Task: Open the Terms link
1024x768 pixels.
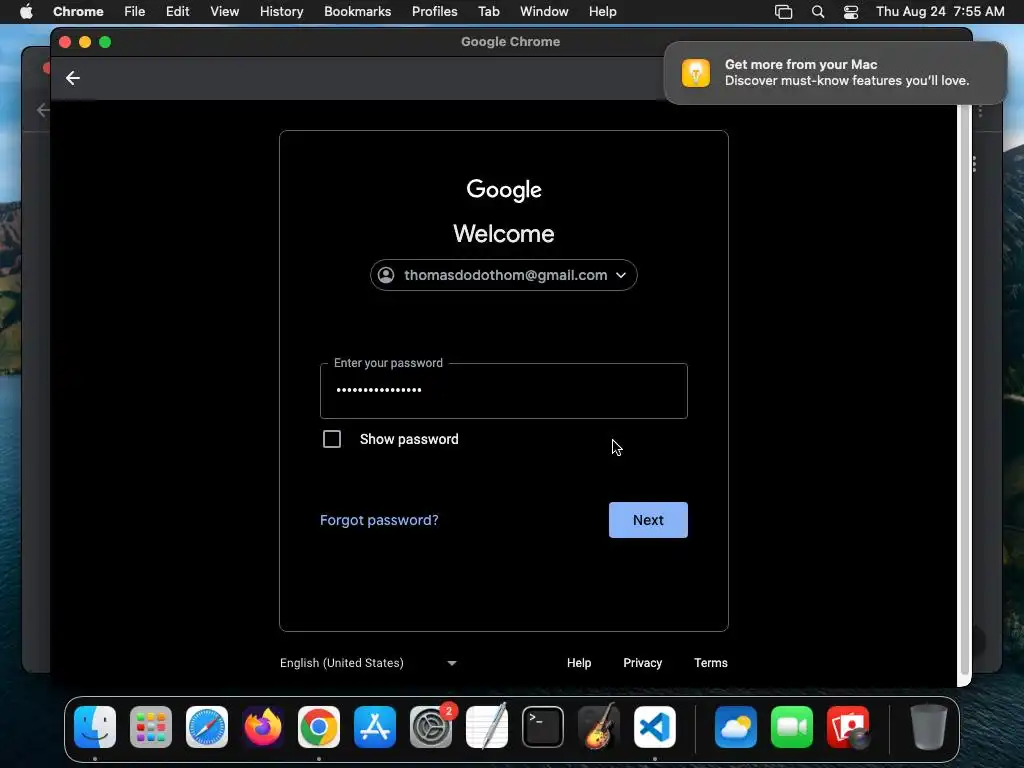Action: (711, 663)
